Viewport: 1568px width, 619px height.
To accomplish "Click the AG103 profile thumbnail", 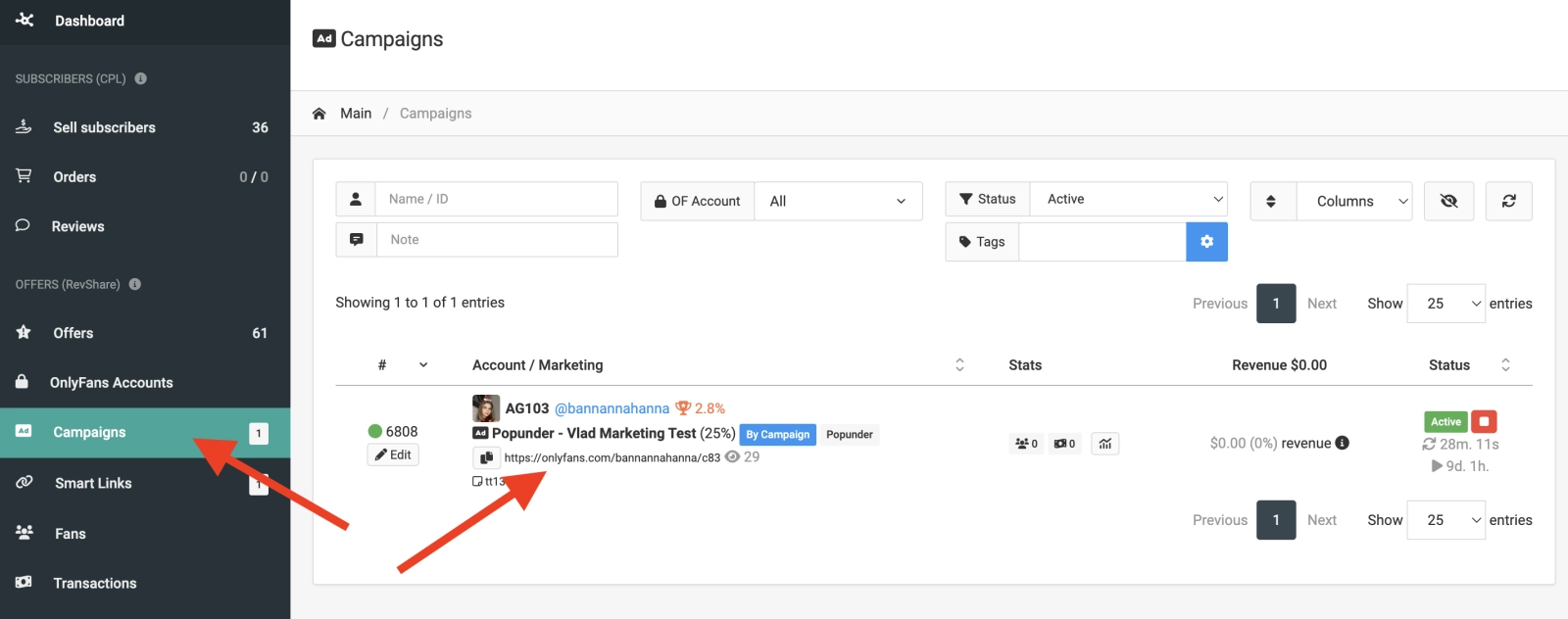I will [x=486, y=407].
